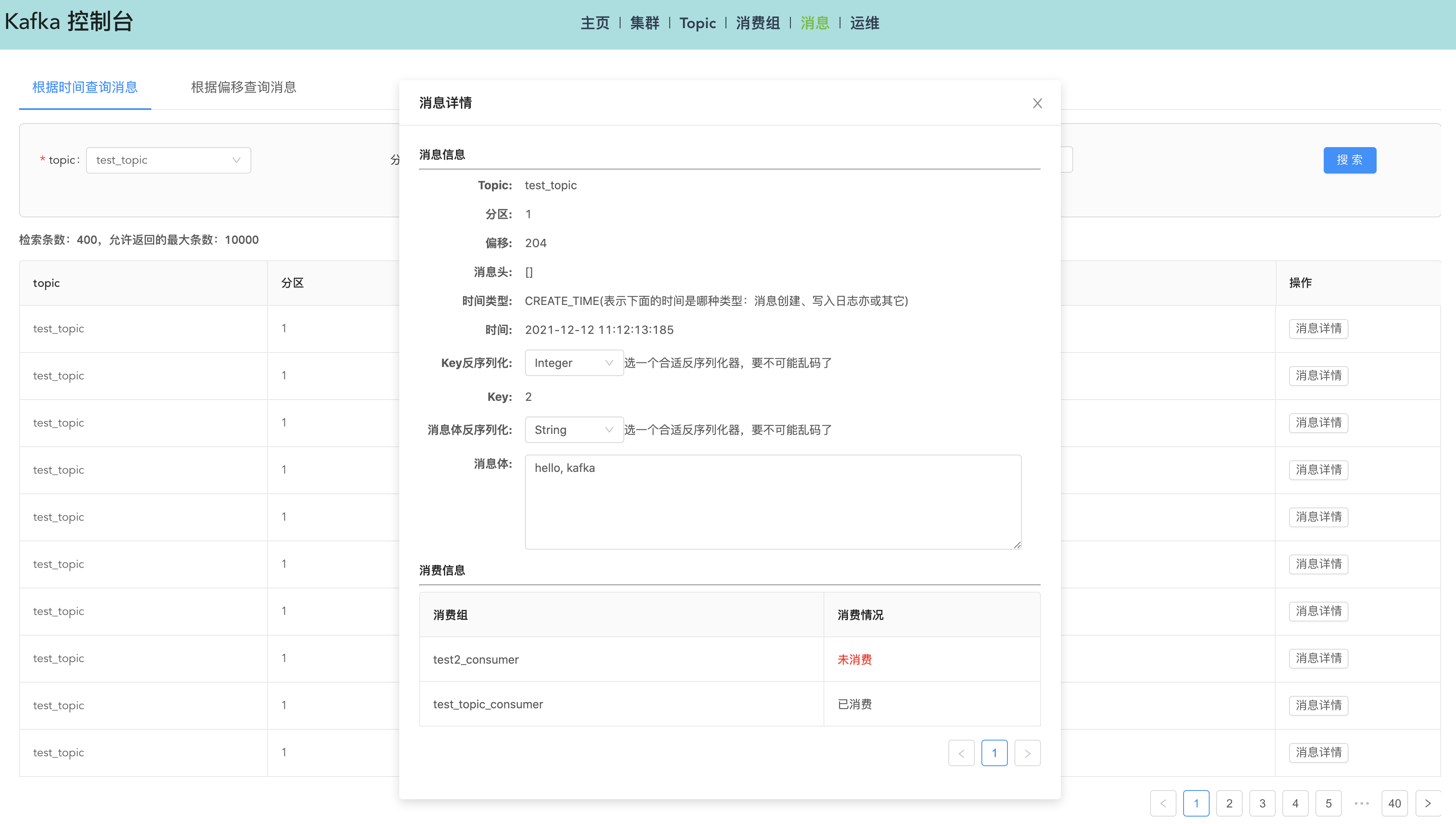Switch to the 根据偏移查询消息 tab
Screen dimensions: 1456x824
(243, 87)
